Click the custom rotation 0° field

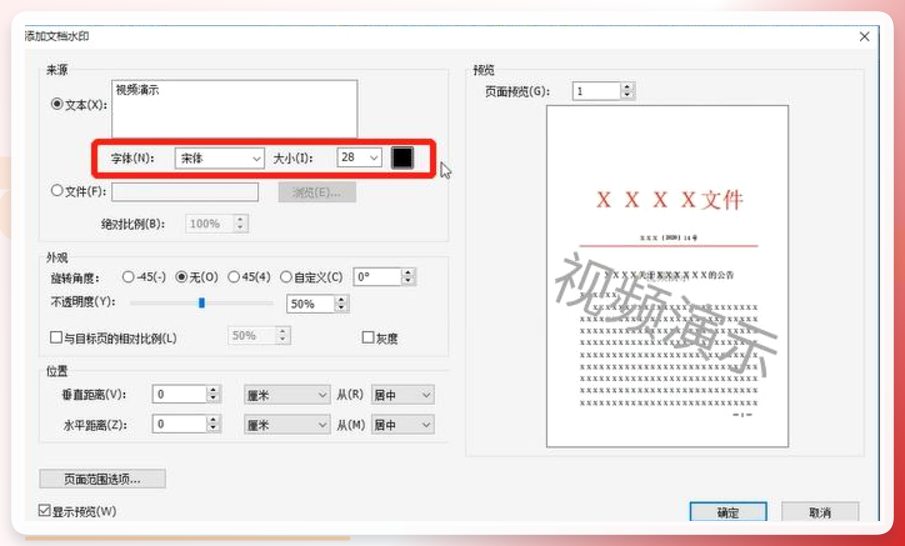point(377,277)
